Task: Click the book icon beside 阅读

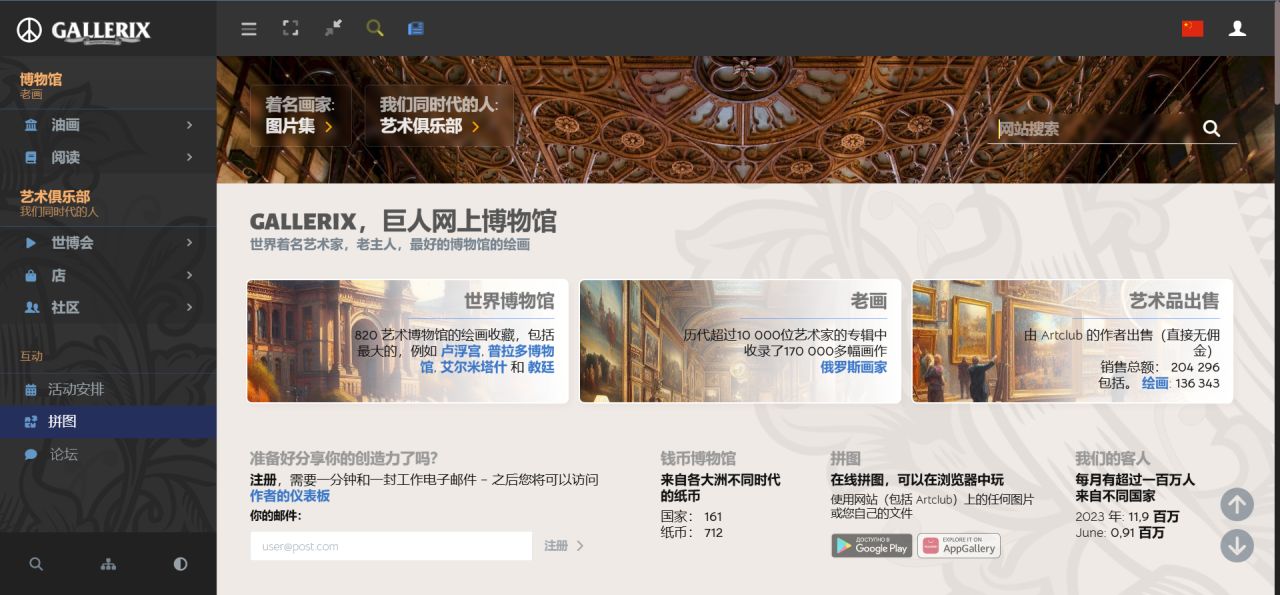Action: click(x=31, y=157)
